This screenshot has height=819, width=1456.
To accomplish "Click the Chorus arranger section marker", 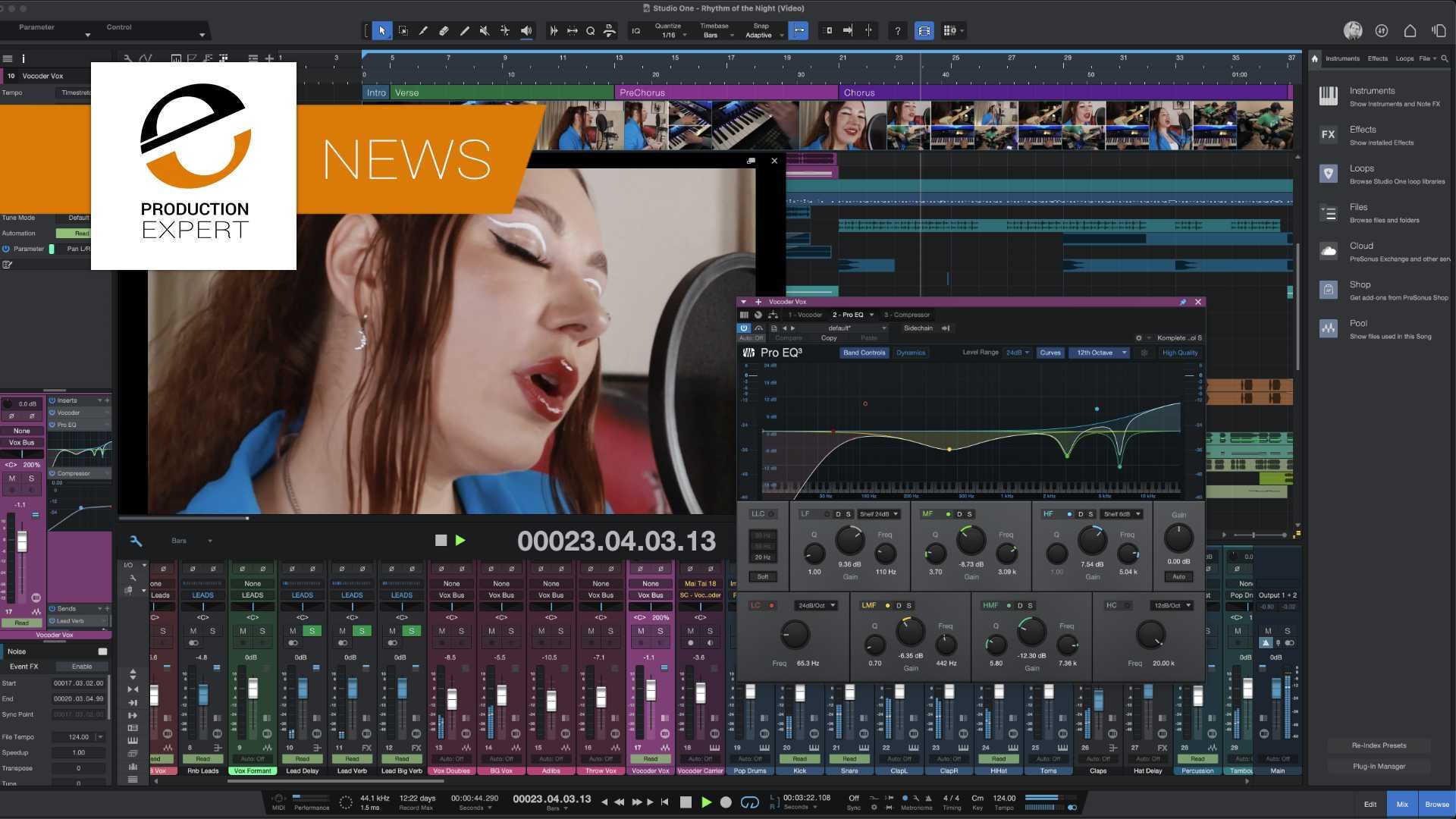I will pos(1063,93).
